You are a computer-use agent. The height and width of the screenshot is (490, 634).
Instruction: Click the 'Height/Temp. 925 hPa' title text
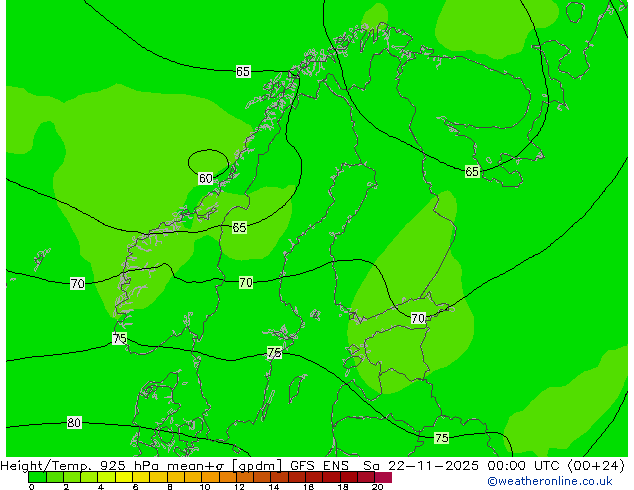pyautogui.click(x=80, y=466)
